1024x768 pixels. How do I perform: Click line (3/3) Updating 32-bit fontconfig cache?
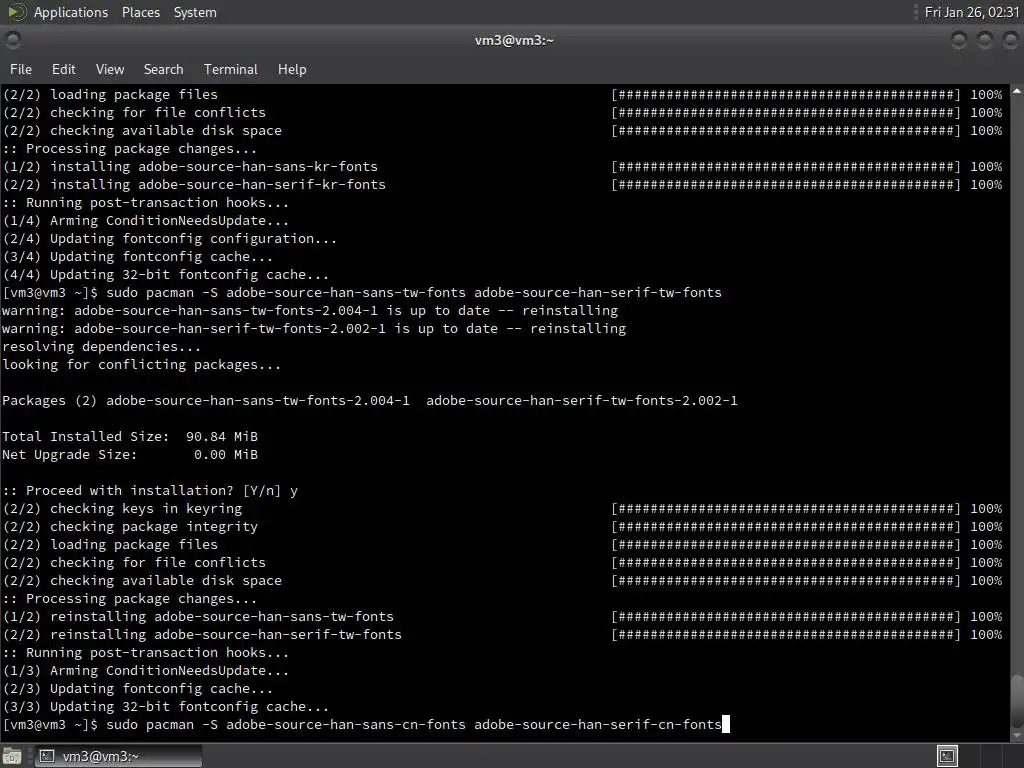pos(166,707)
